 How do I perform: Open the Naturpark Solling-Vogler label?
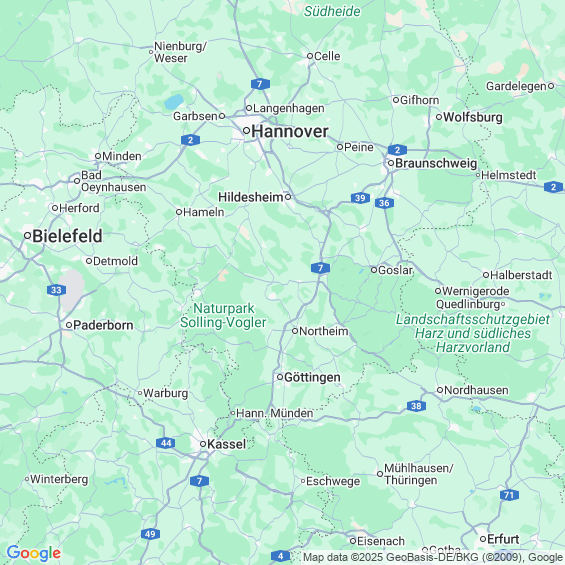223,315
